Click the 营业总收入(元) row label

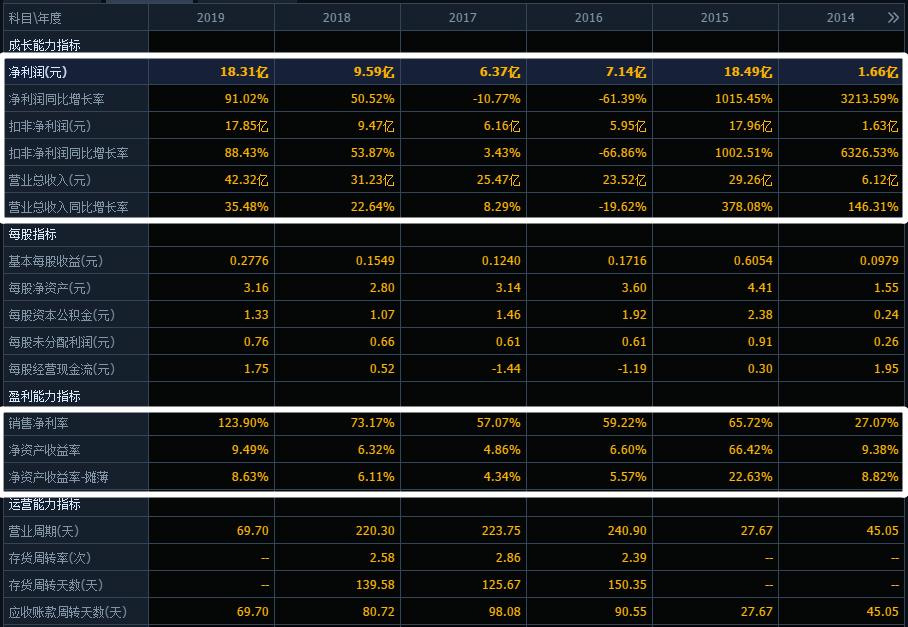pos(49,180)
